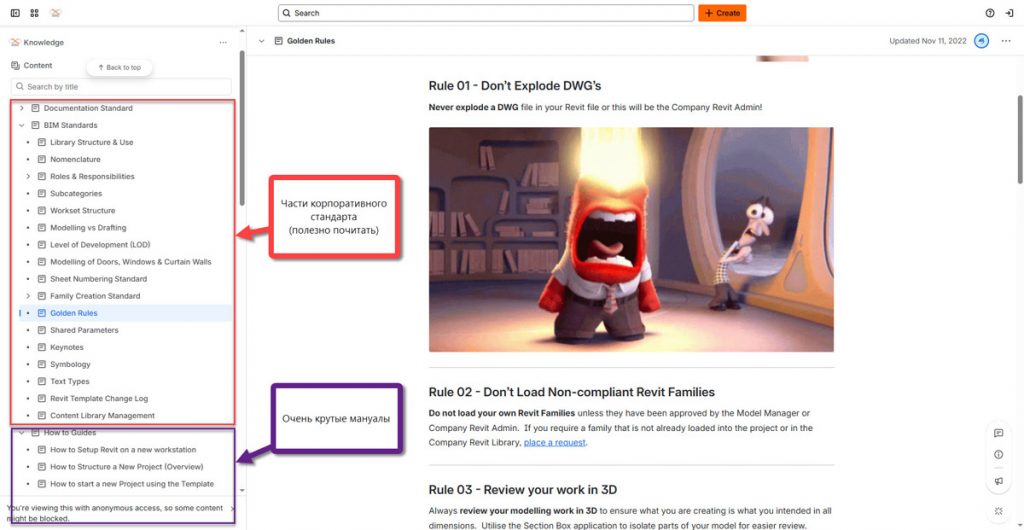This screenshot has height=530, width=1024.
Task: Click the Back to top button
Action: tap(119, 67)
